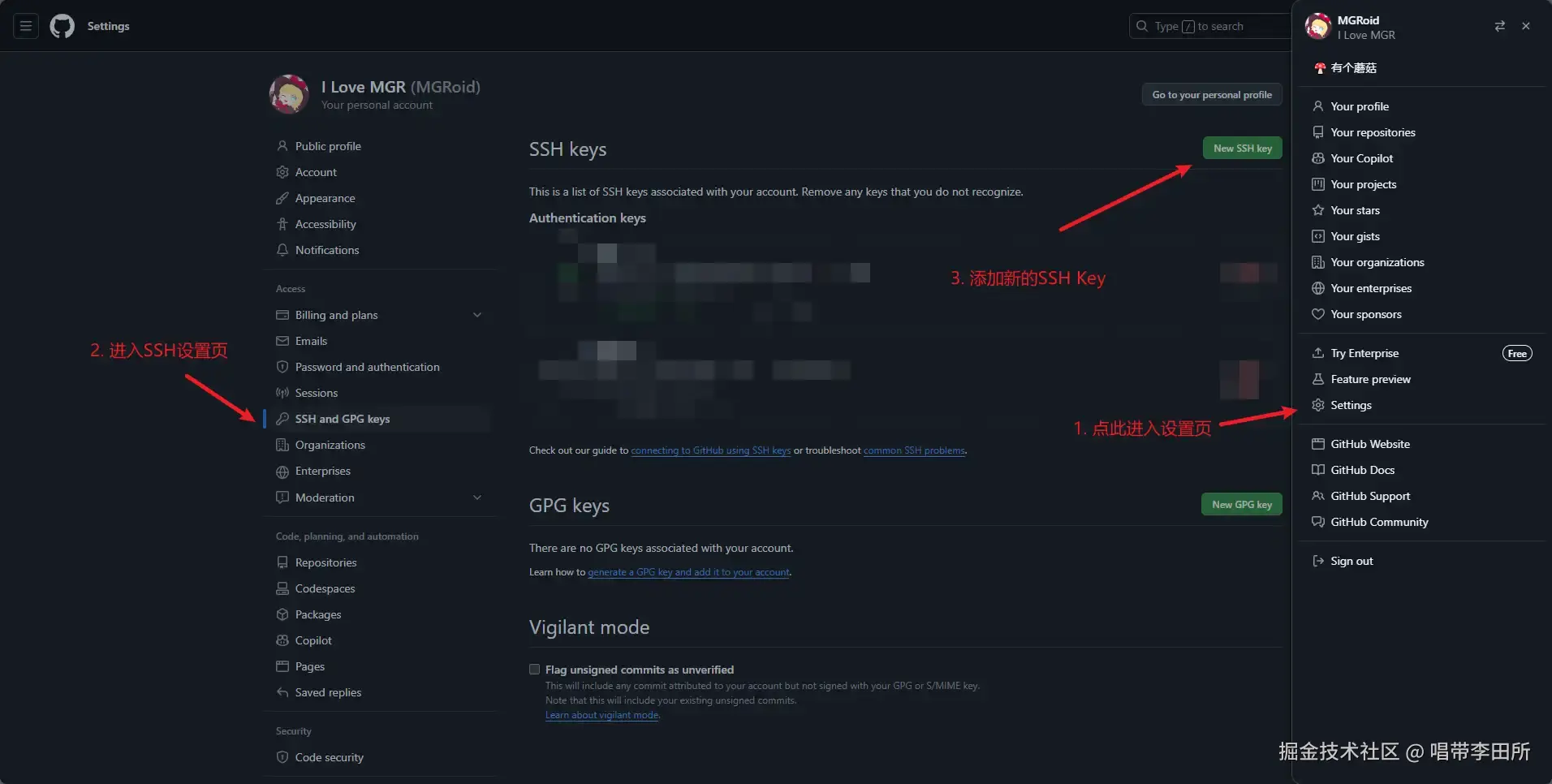
Task: Open Account settings page
Action: point(316,172)
